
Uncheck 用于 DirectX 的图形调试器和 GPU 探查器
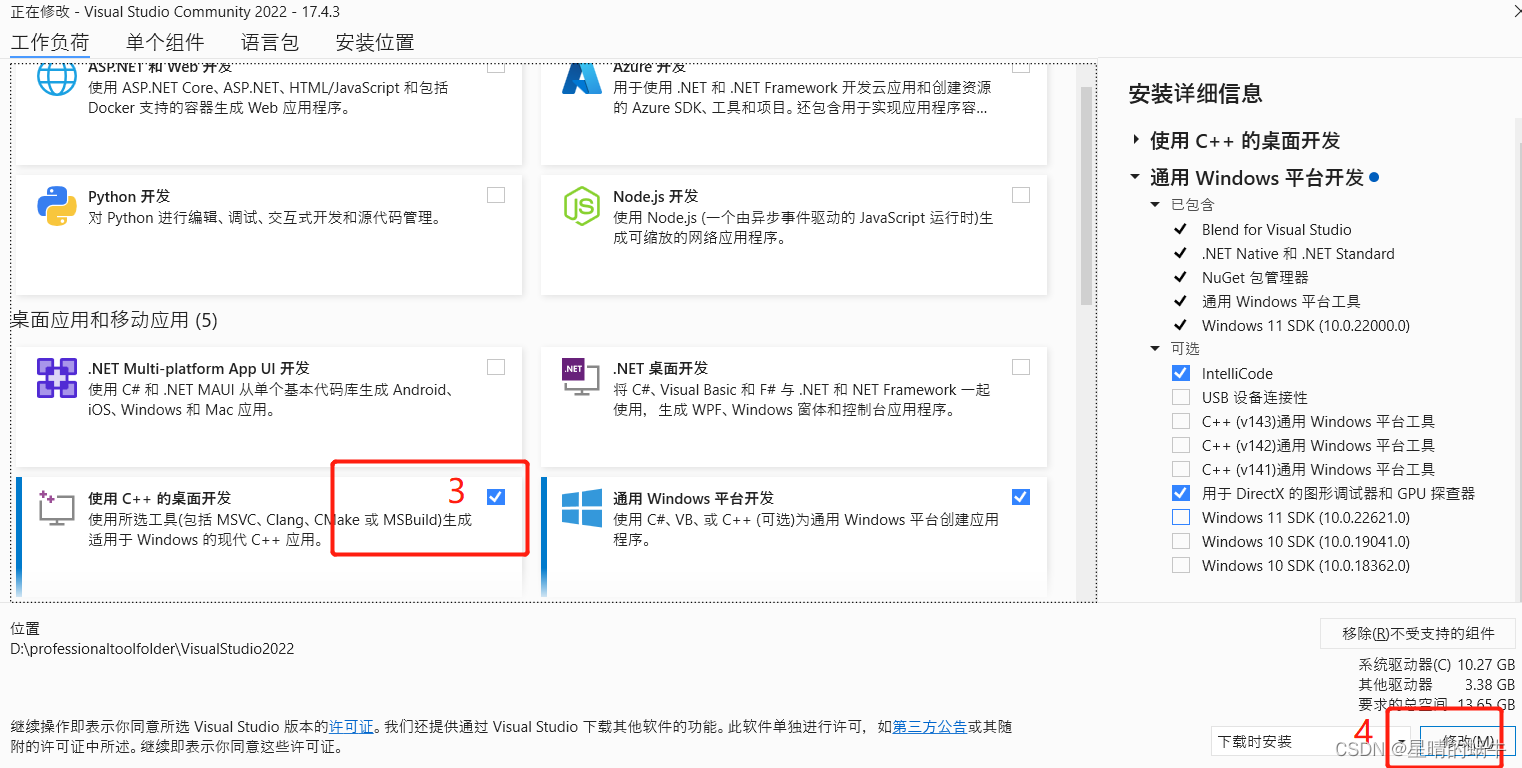1181,493
